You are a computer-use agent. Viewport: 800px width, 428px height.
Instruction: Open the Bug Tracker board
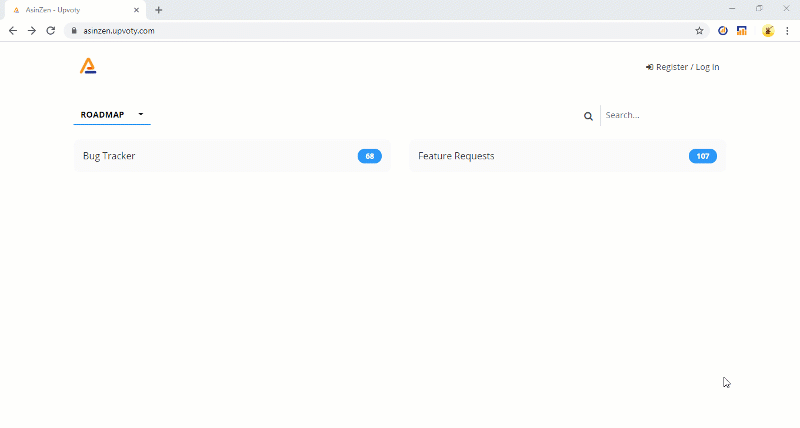tap(232, 156)
